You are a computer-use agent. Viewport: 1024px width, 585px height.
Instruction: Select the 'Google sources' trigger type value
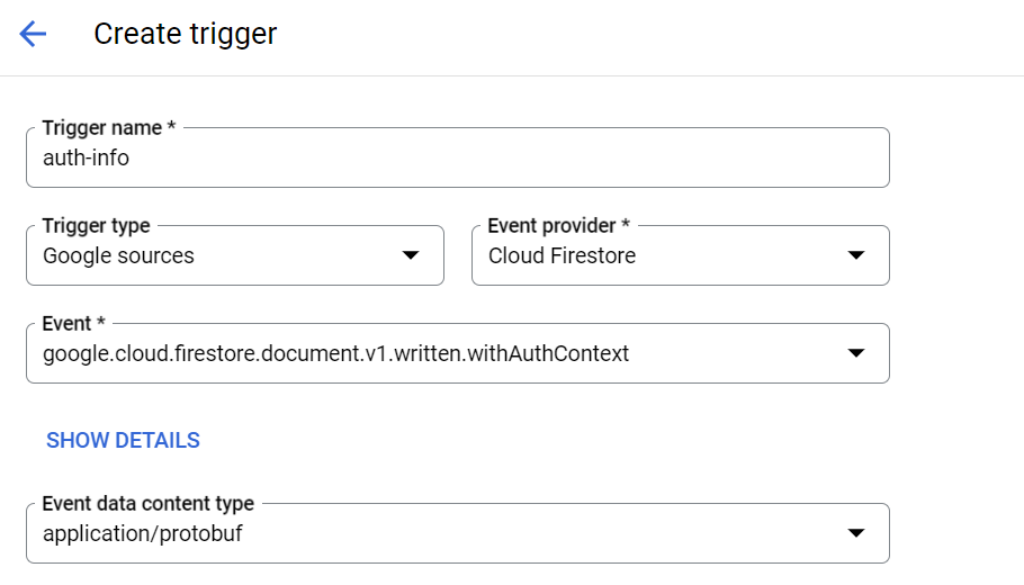click(118, 256)
